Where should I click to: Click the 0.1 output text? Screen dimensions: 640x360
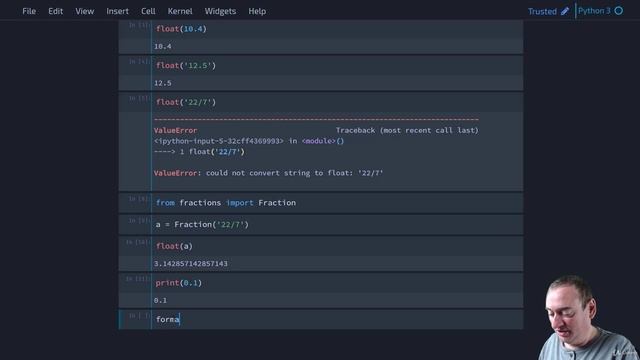point(160,300)
